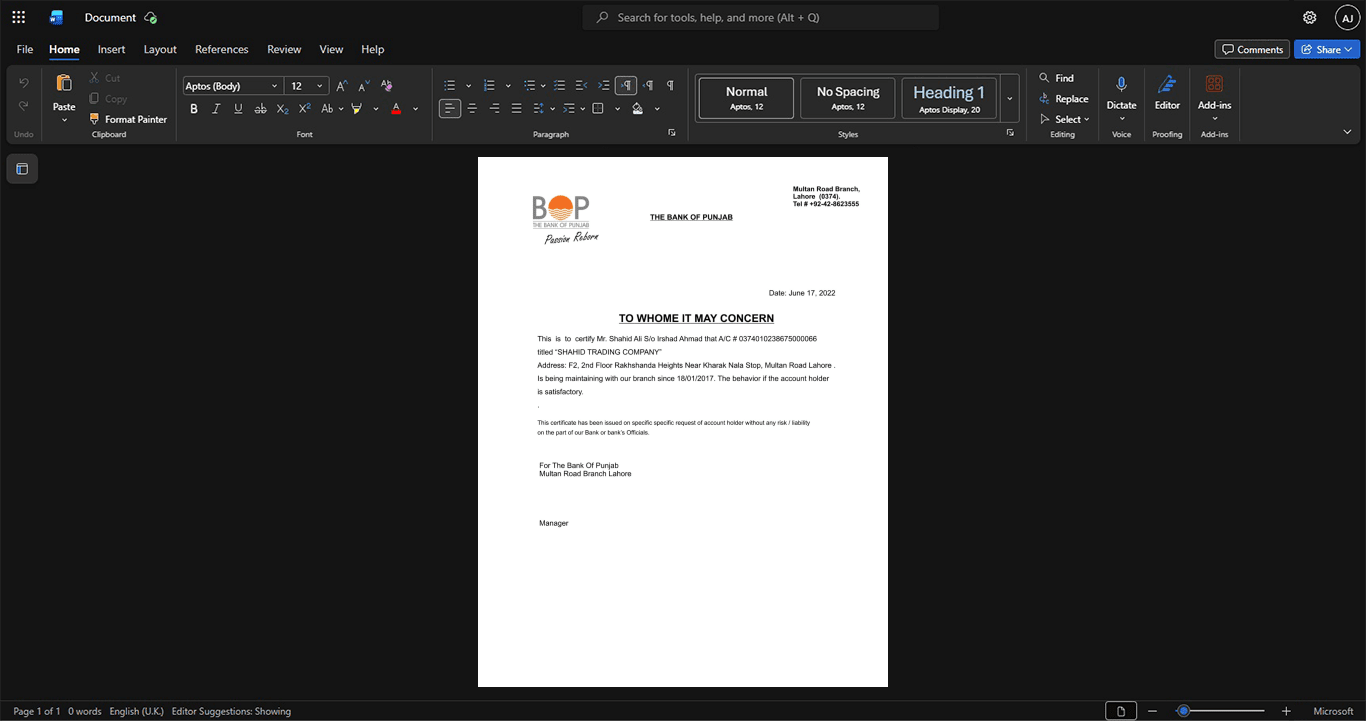Apply numbered list
The width and height of the screenshot is (1366, 721).
[489, 86]
